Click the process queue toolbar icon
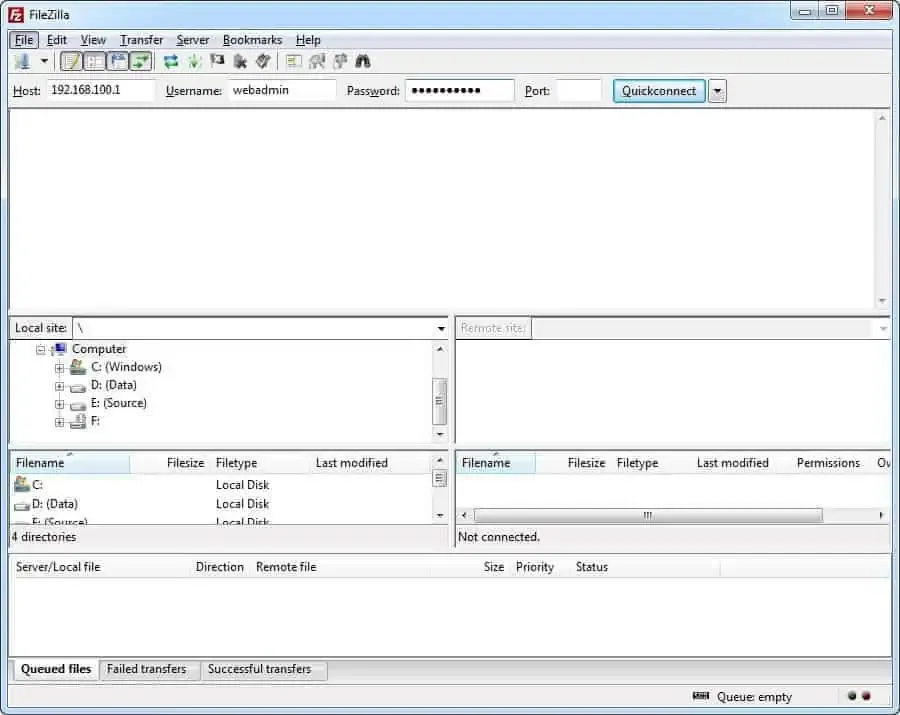900x715 pixels. click(x=194, y=62)
